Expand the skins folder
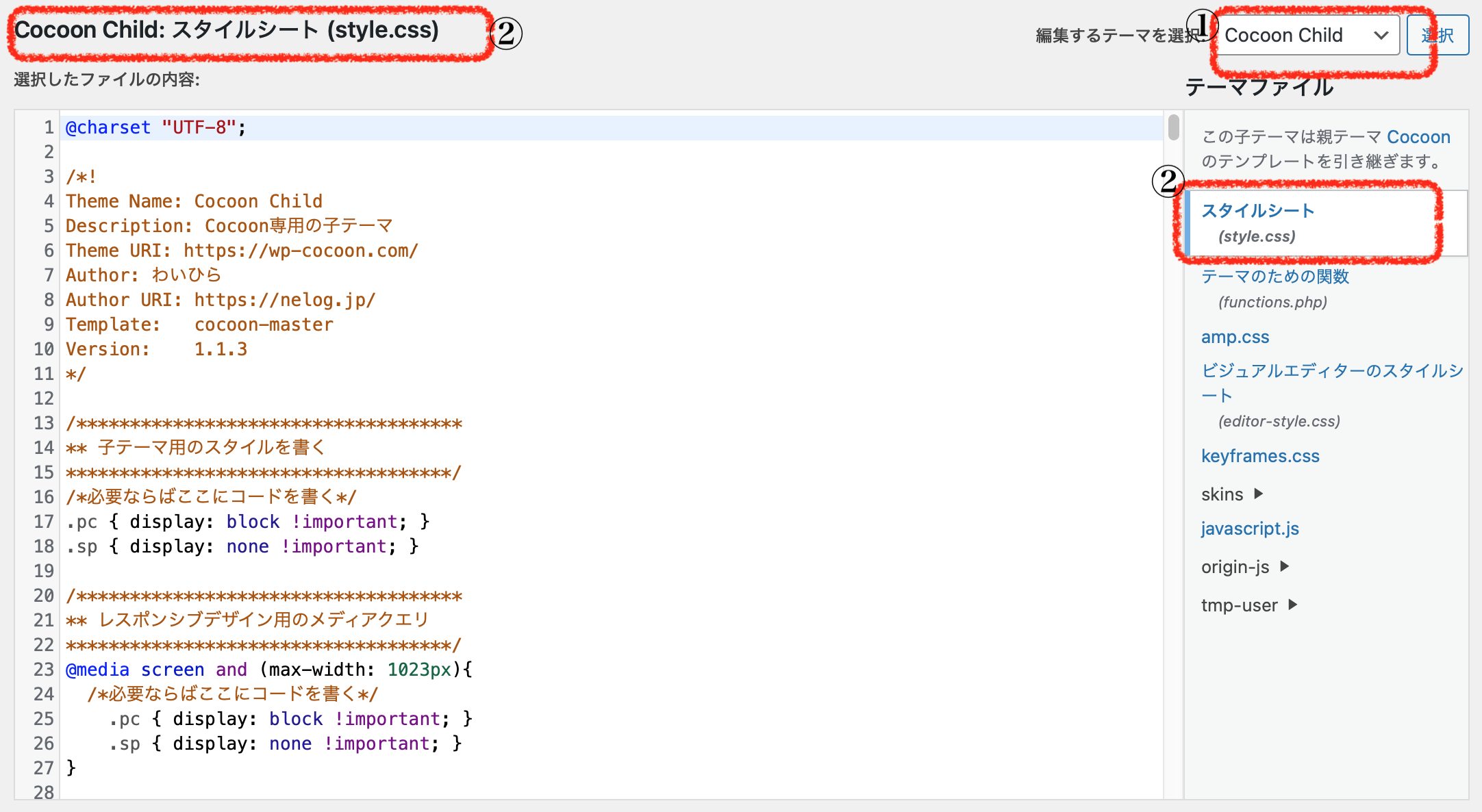This screenshot has width=1482, height=812. (1232, 494)
